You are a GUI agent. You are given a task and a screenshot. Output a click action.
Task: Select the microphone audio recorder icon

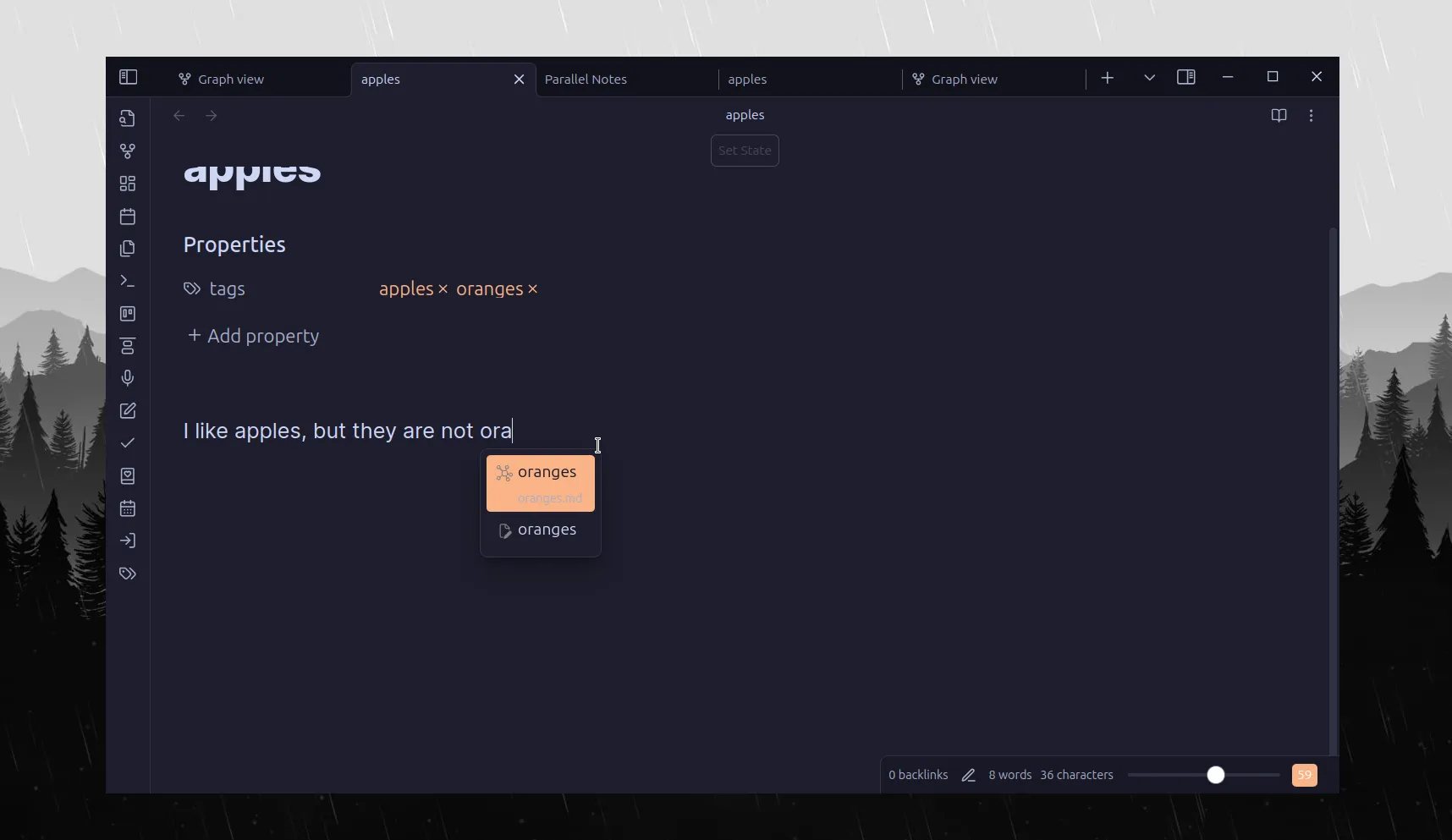click(x=128, y=378)
